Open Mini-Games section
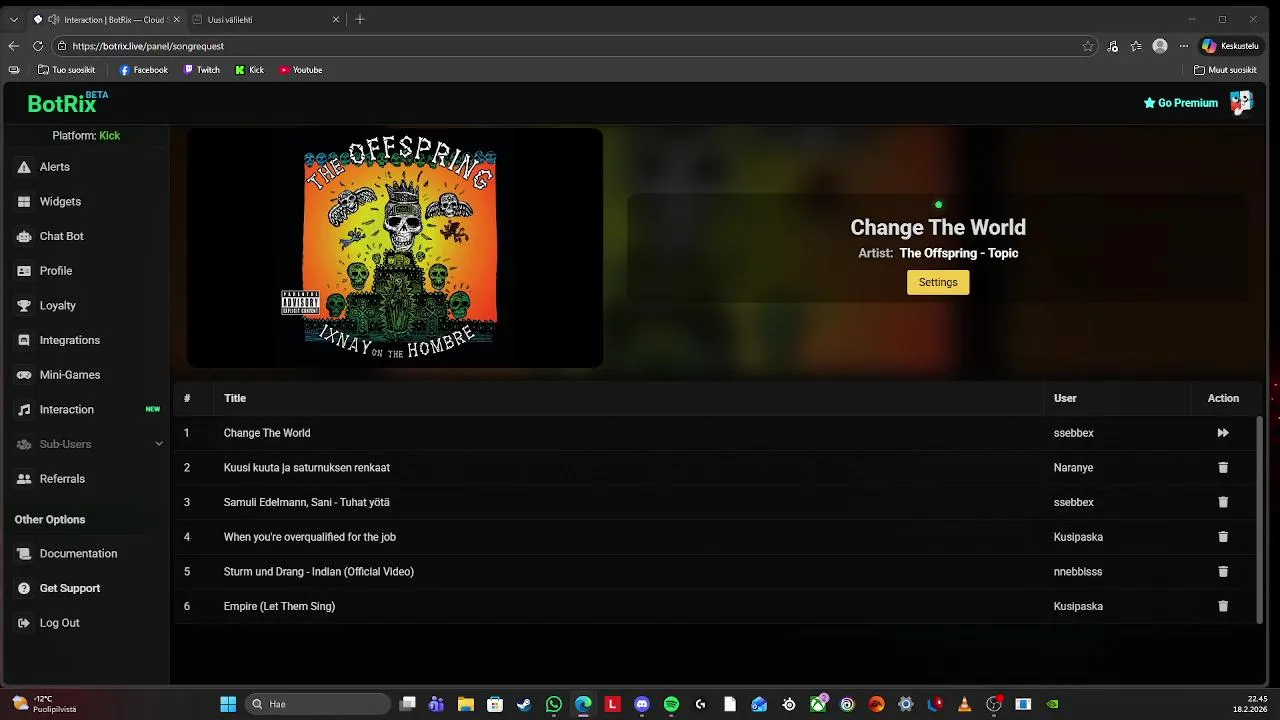This screenshot has height=720, width=1280. [69, 375]
